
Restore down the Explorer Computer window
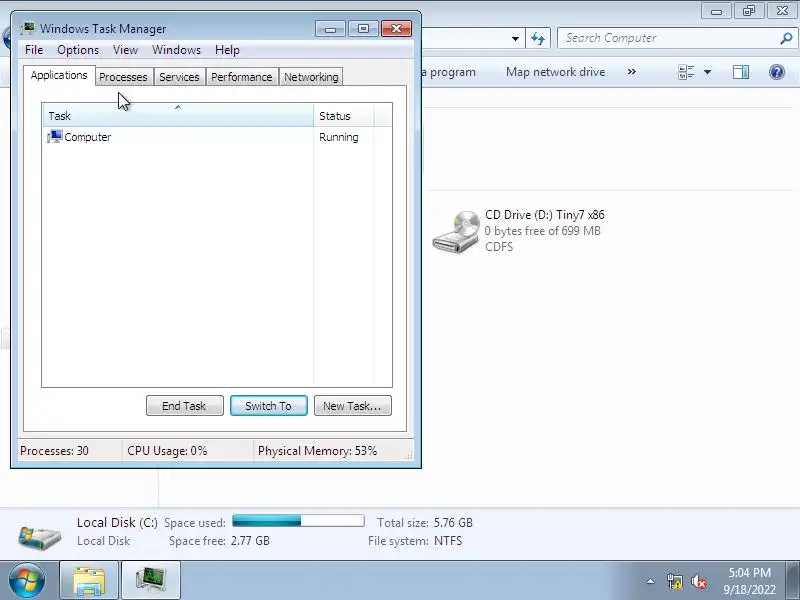(x=748, y=11)
